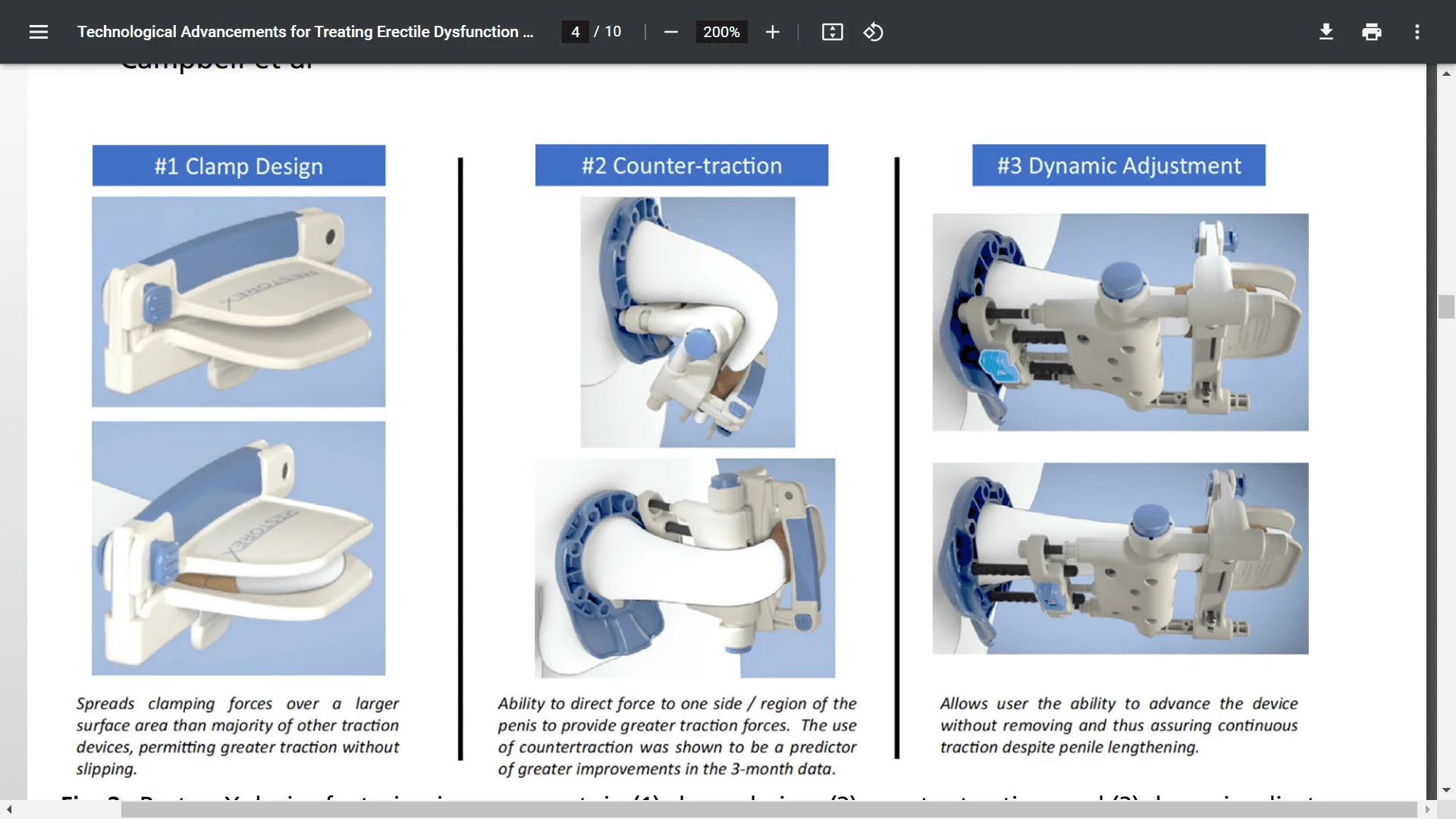Viewport: 1456px width, 819px height.
Task: Click the fit to page icon
Action: click(832, 32)
